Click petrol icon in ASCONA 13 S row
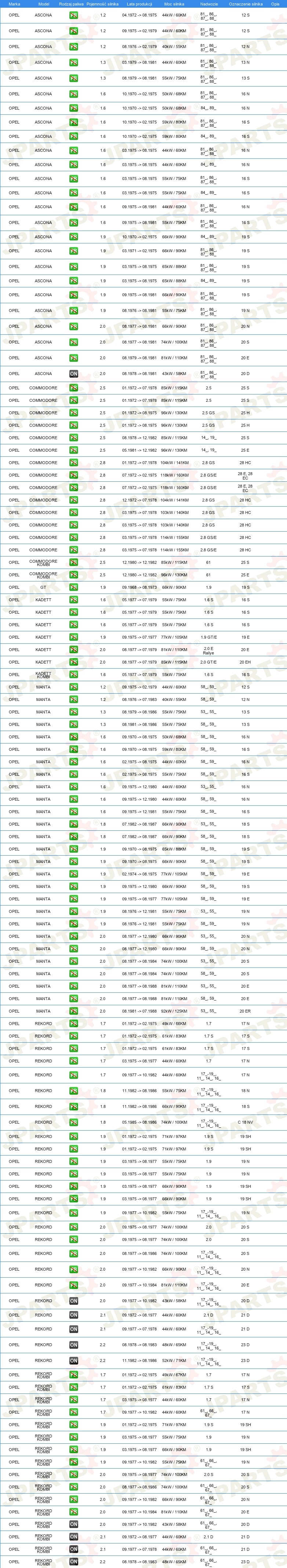Viewport: 287px width, 1568px height. [74, 78]
